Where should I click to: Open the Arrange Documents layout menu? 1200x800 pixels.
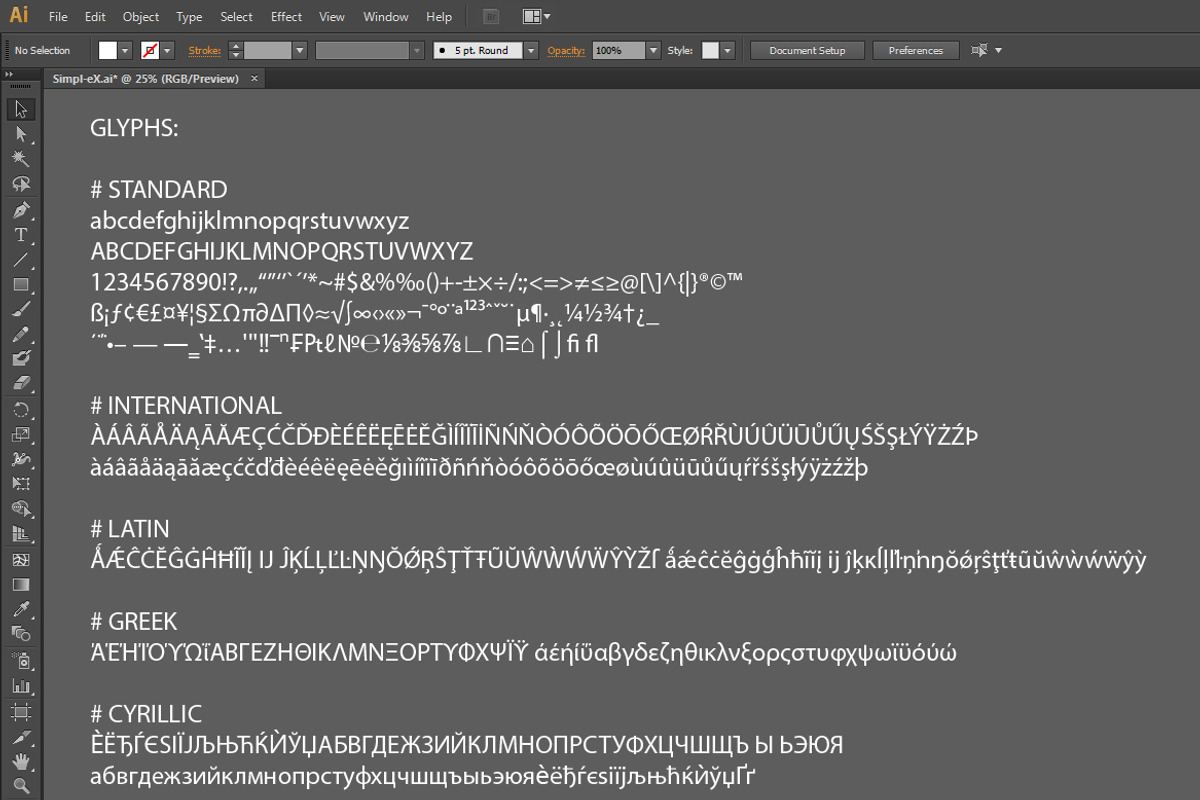(x=537, y=16)
